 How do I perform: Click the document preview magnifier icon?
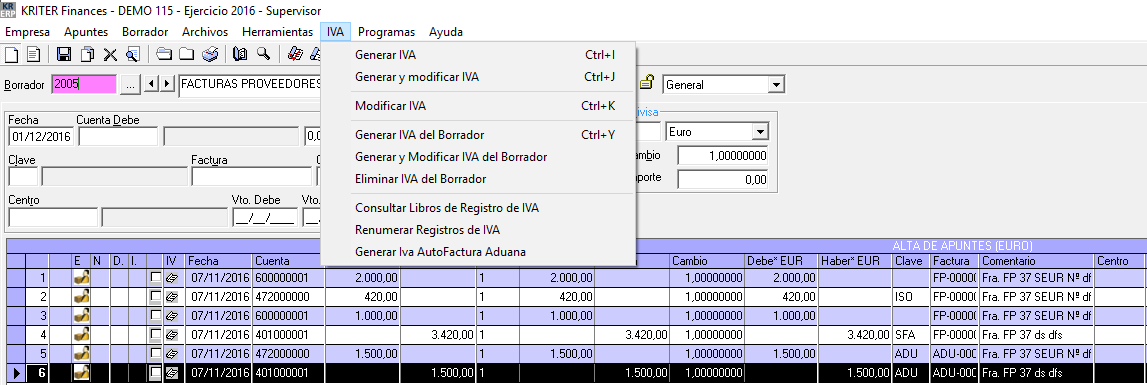click(132, 54)
